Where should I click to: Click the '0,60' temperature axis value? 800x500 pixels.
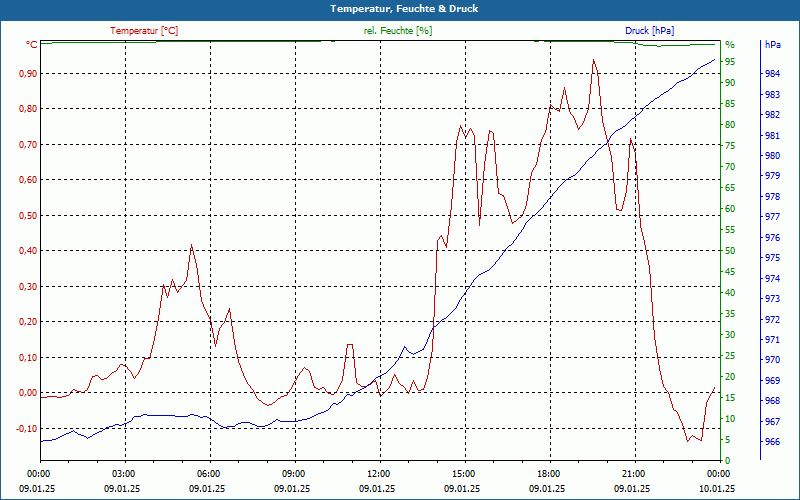click(29, 180)
